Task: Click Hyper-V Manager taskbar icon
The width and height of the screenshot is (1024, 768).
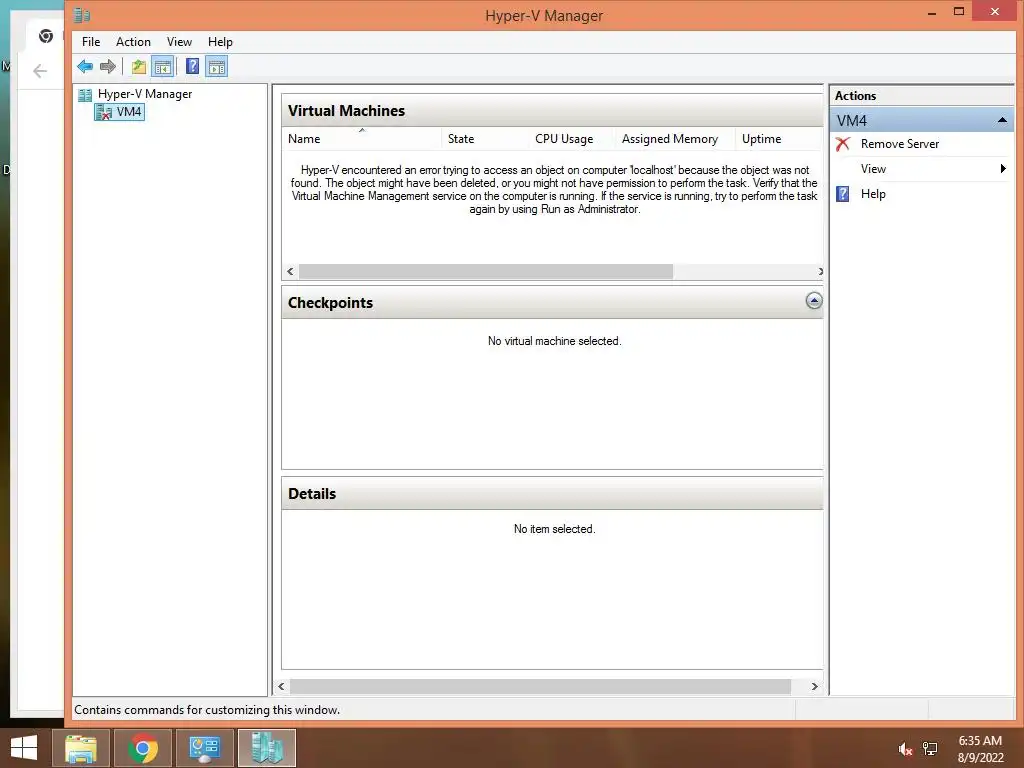Action: click(266, 748)
